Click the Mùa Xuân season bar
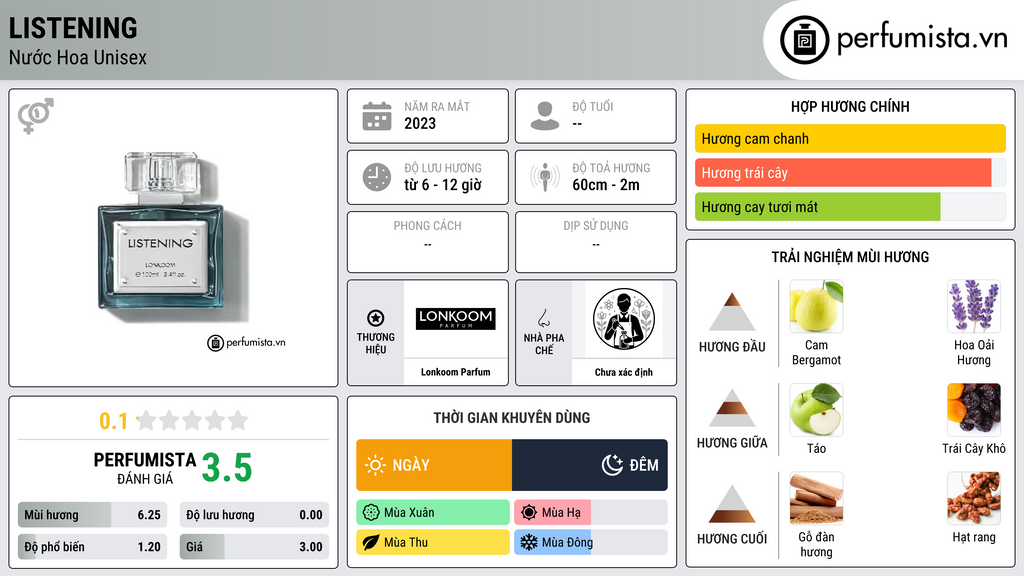The image size is (1024, 576). 433,513
